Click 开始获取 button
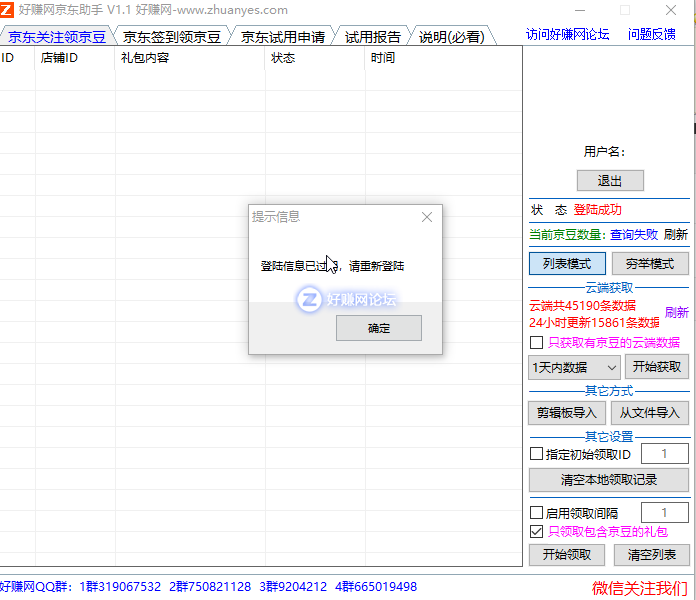Viewport: 696px width, 600px height. pos(656,367)
